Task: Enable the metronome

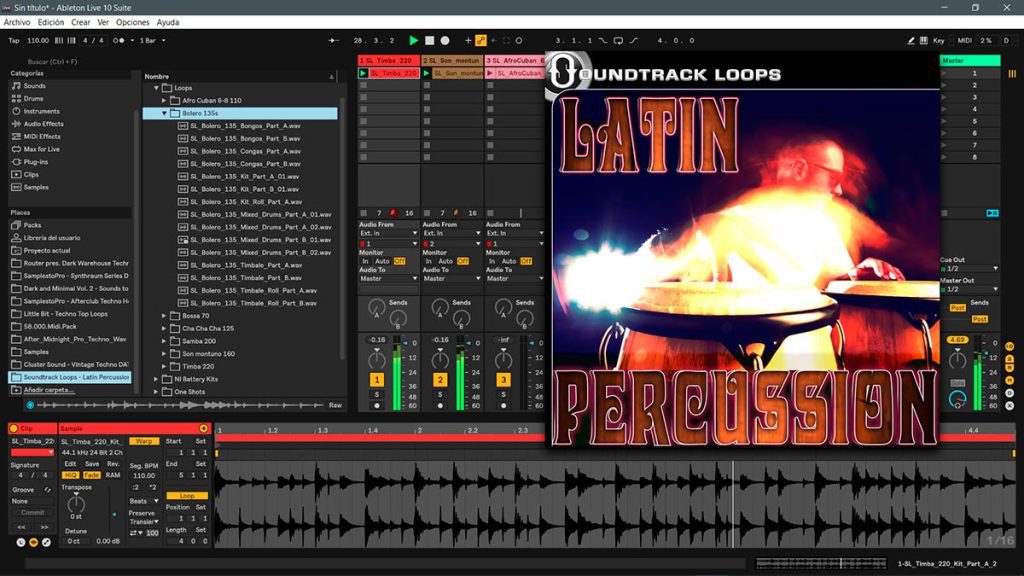Action: [118, 41]
